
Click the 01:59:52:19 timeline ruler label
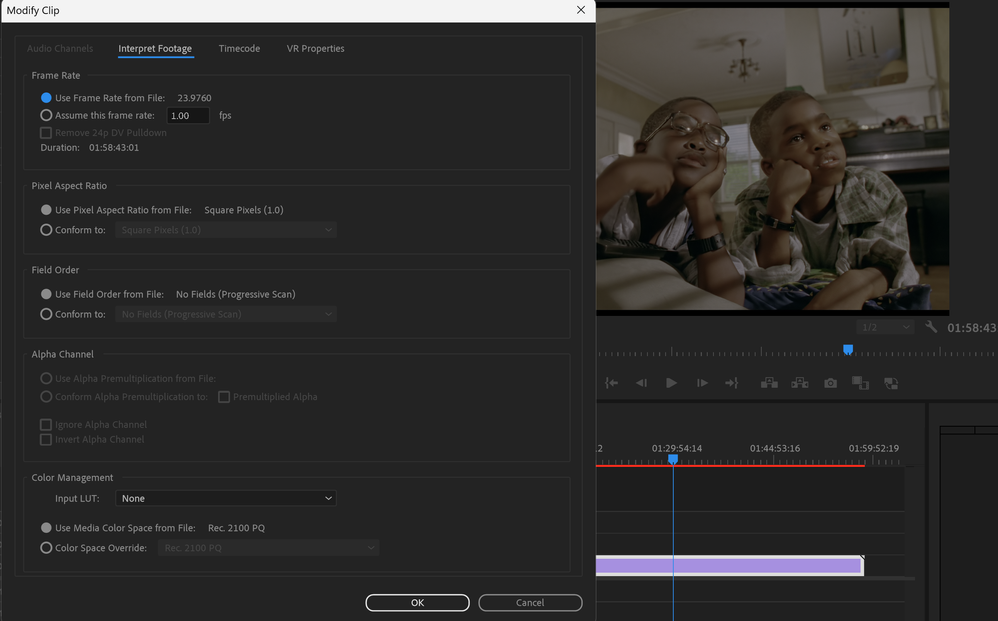point(873,448)
